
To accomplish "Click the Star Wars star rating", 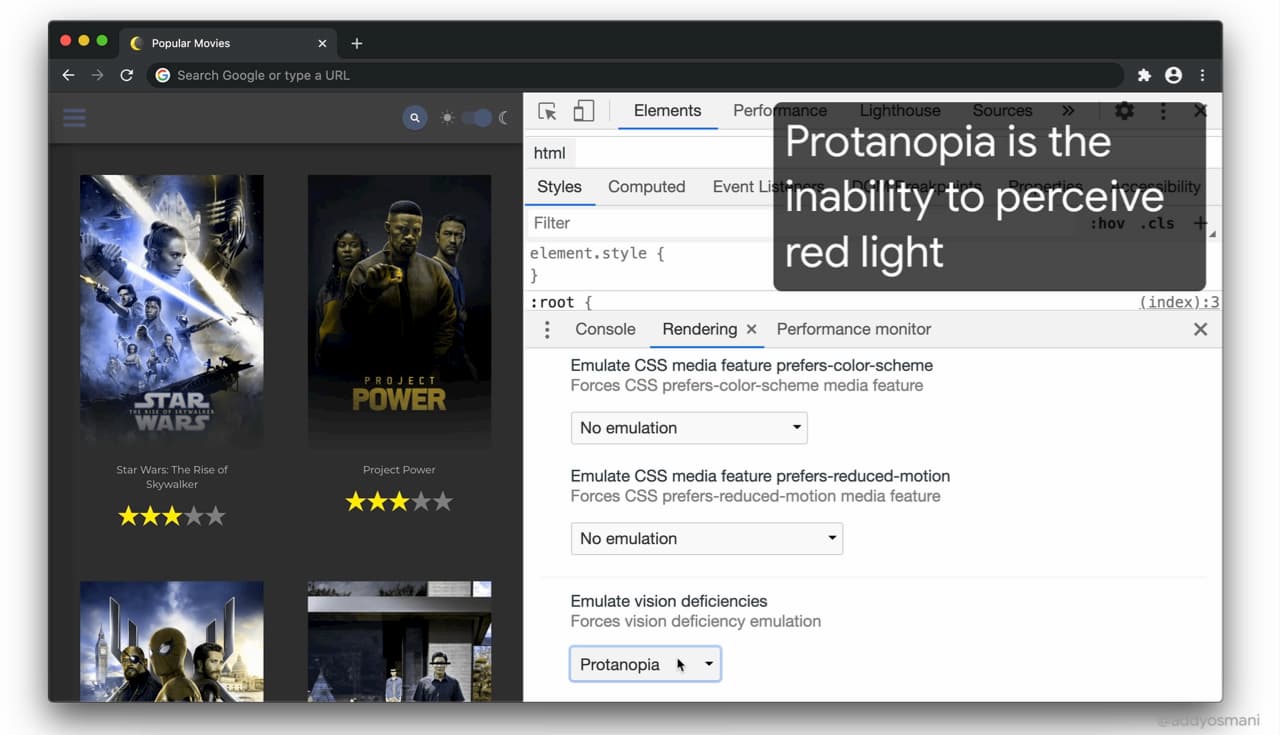I will pos(172,516).
